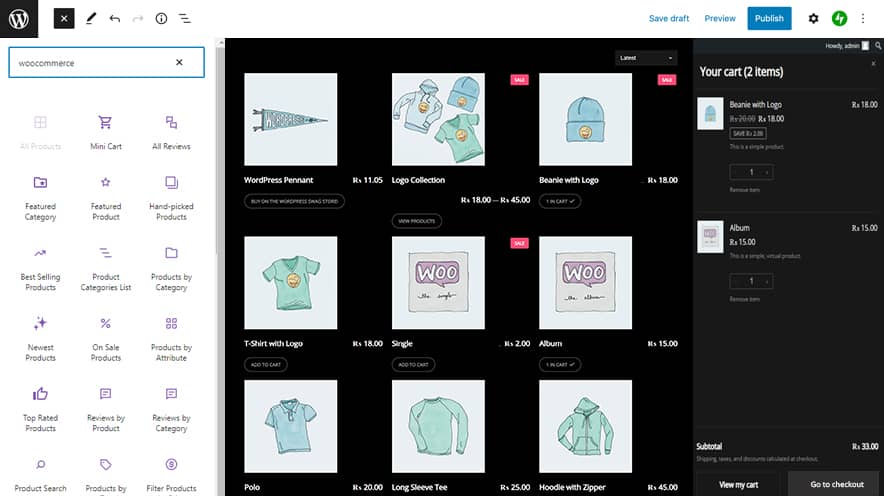Insert the Filter Products block
The height and width of the screenshot is (496, 884).
click(x=171, y=475)
